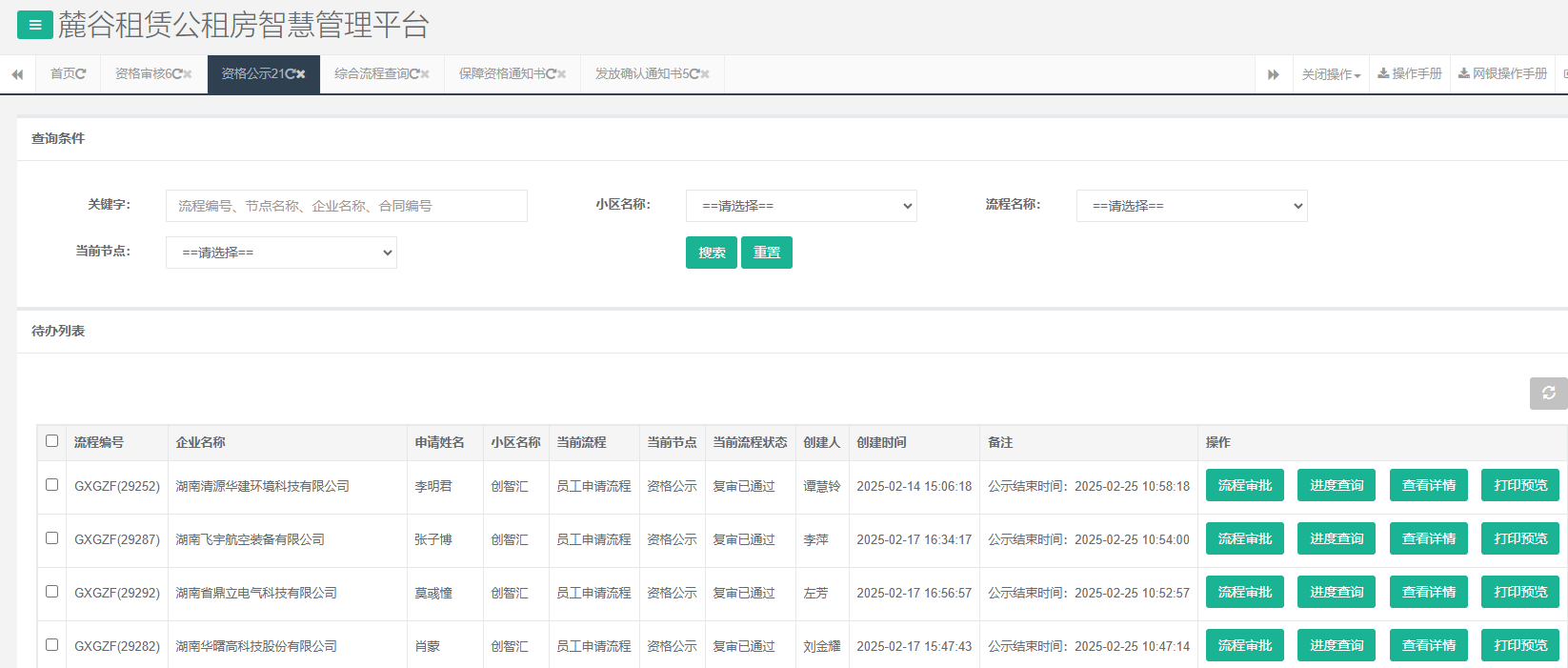Focus the 关键字 search input field
The image size is (1568, 668).
point(346,206)
